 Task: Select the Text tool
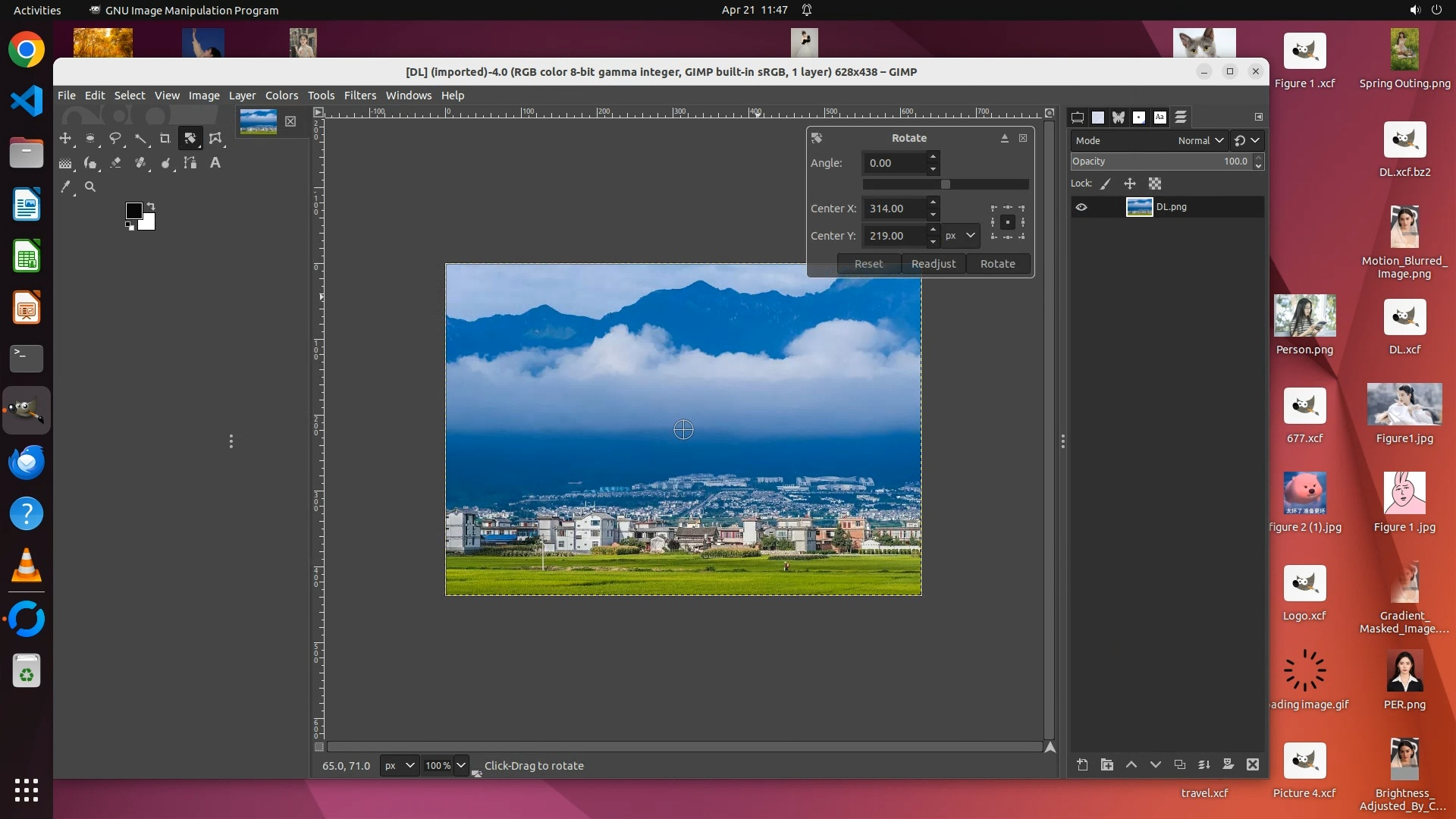pyautogui.click(x=215, y=163)
